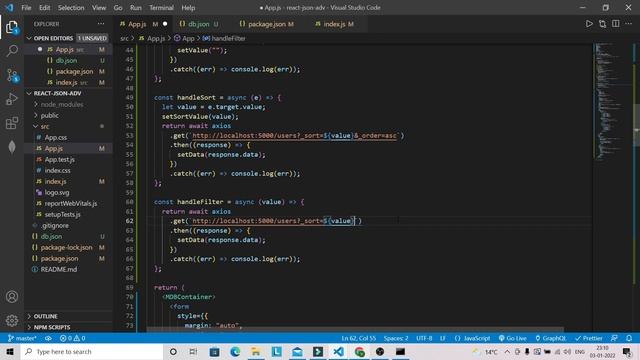Open the MongoDB leaf icon view

click(x=12, y=147)
